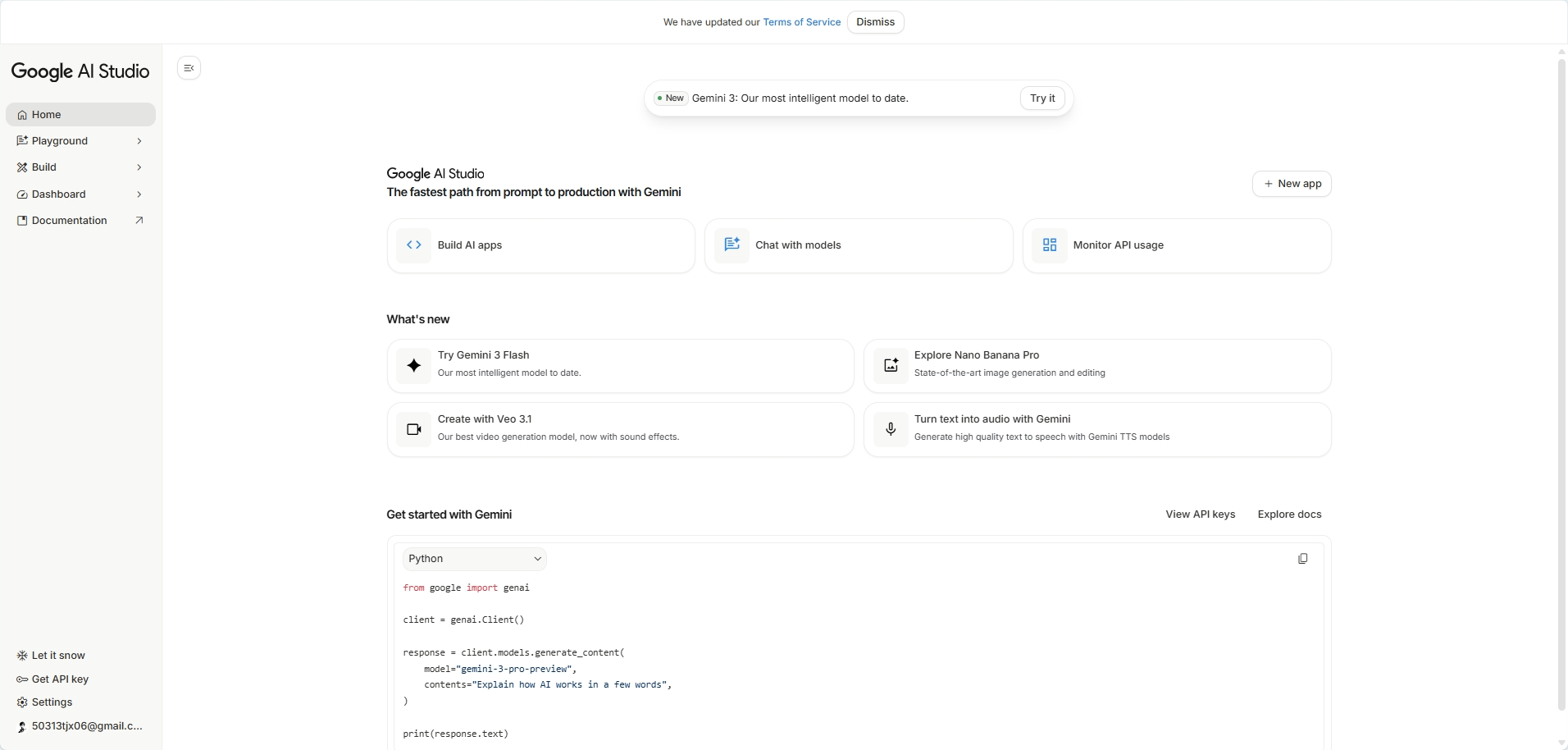Click the chat sparkle icon for Chat with models
The height and width of the screenshot is (750, 1568).
pyautogui.click(x=732, y=245)
